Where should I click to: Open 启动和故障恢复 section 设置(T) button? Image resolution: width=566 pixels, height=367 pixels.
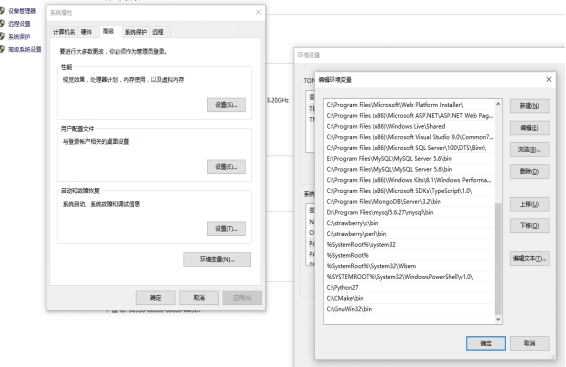coord(226,229)
